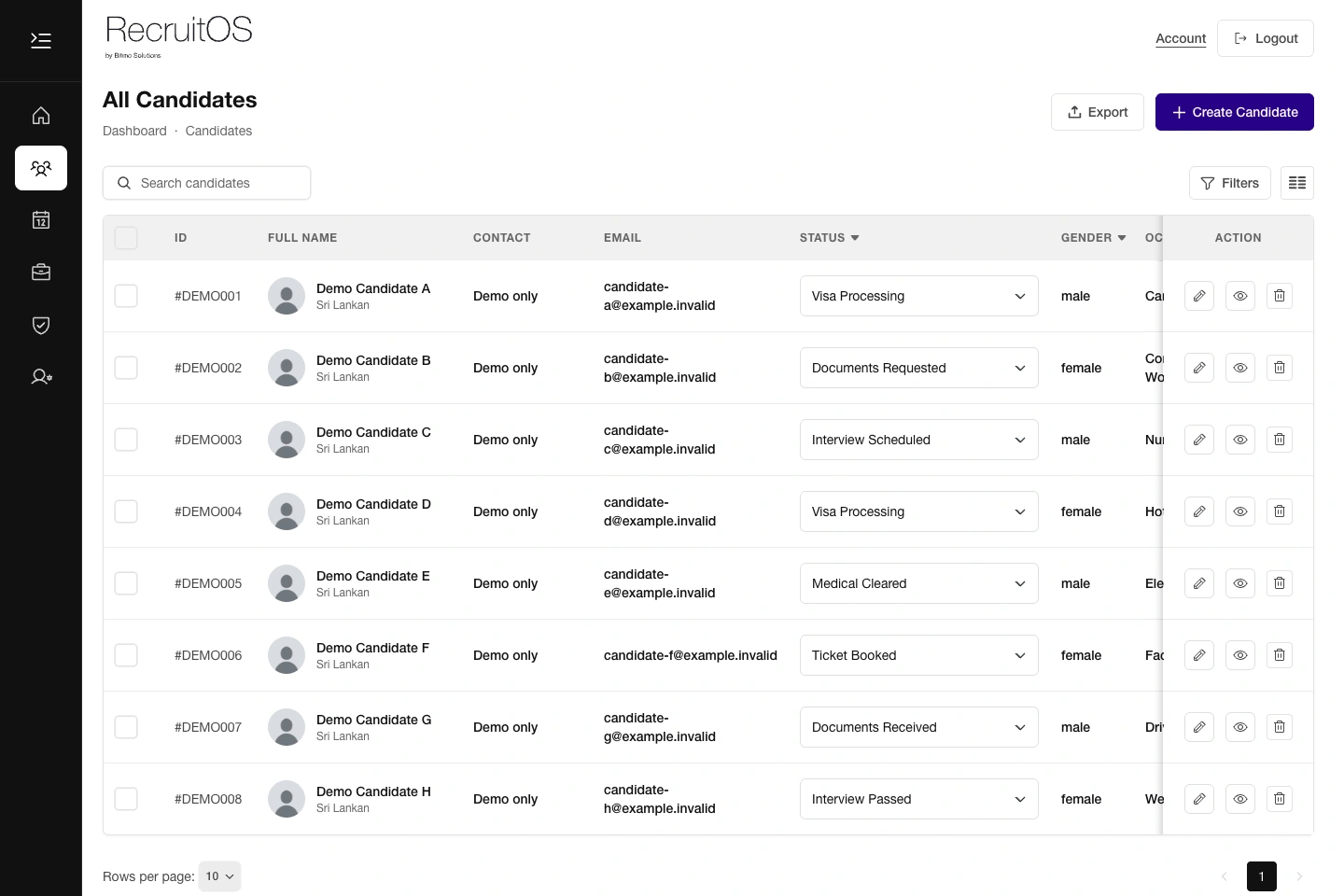
Task: Sort by the STATUS column header
Action: (x=829, y=238)
